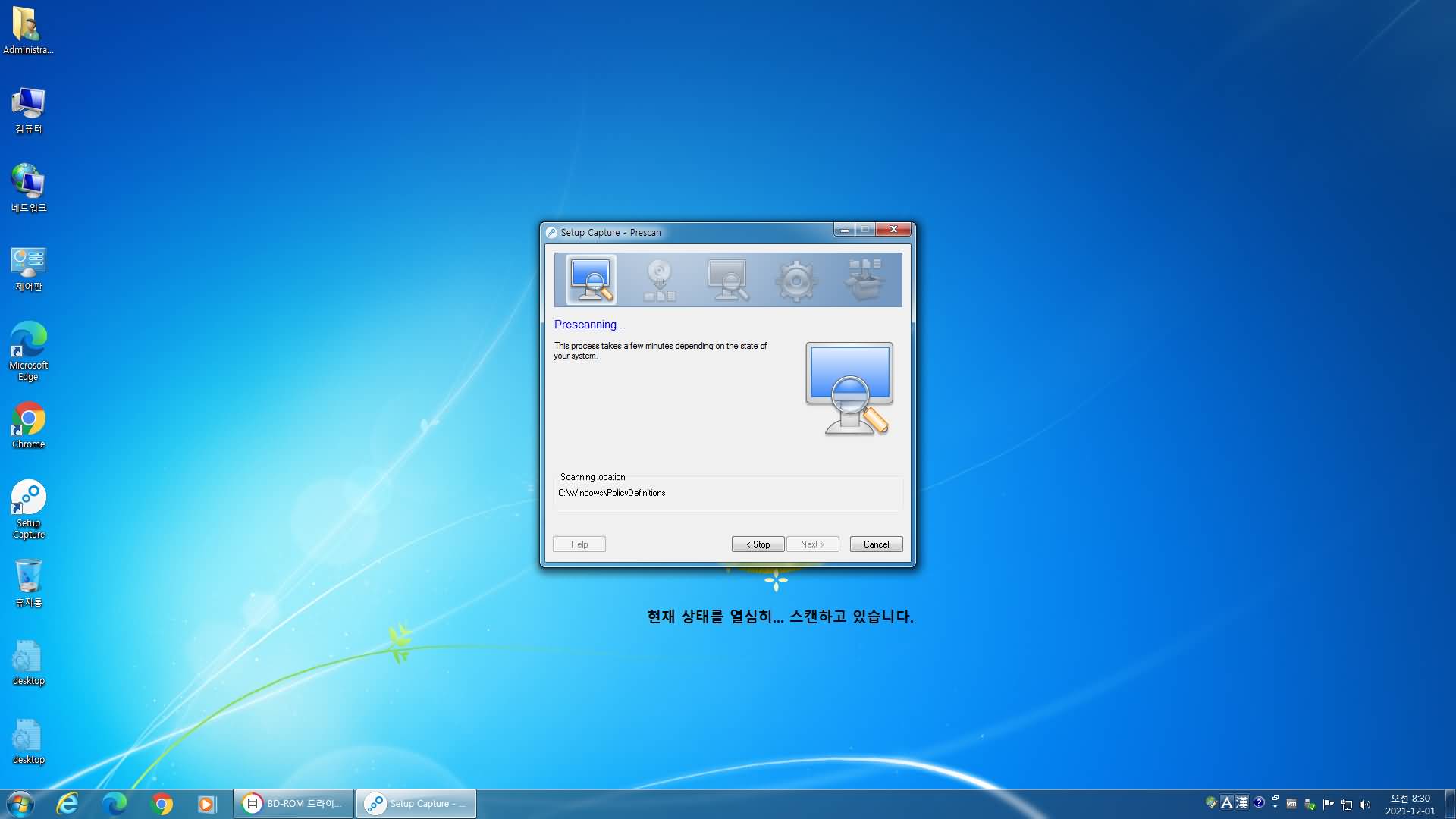Screen dimensions: 1456x819
Task: Launch Microsoft Edge from the taskbar
Action: tap(115, 804)
